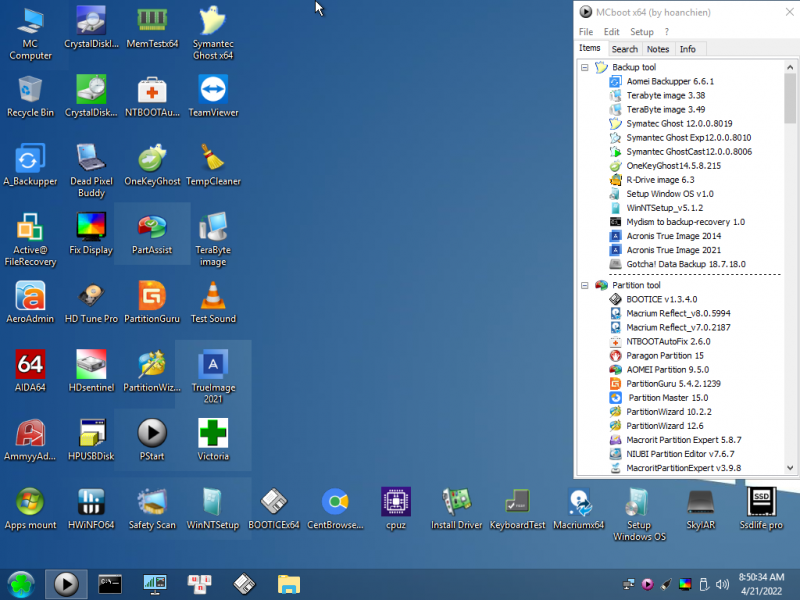Select Macrium Reflect_v8.0.5994 entry
Image resolution: width=800 pixels, height=600 pixels.
[x=677, y=313]
